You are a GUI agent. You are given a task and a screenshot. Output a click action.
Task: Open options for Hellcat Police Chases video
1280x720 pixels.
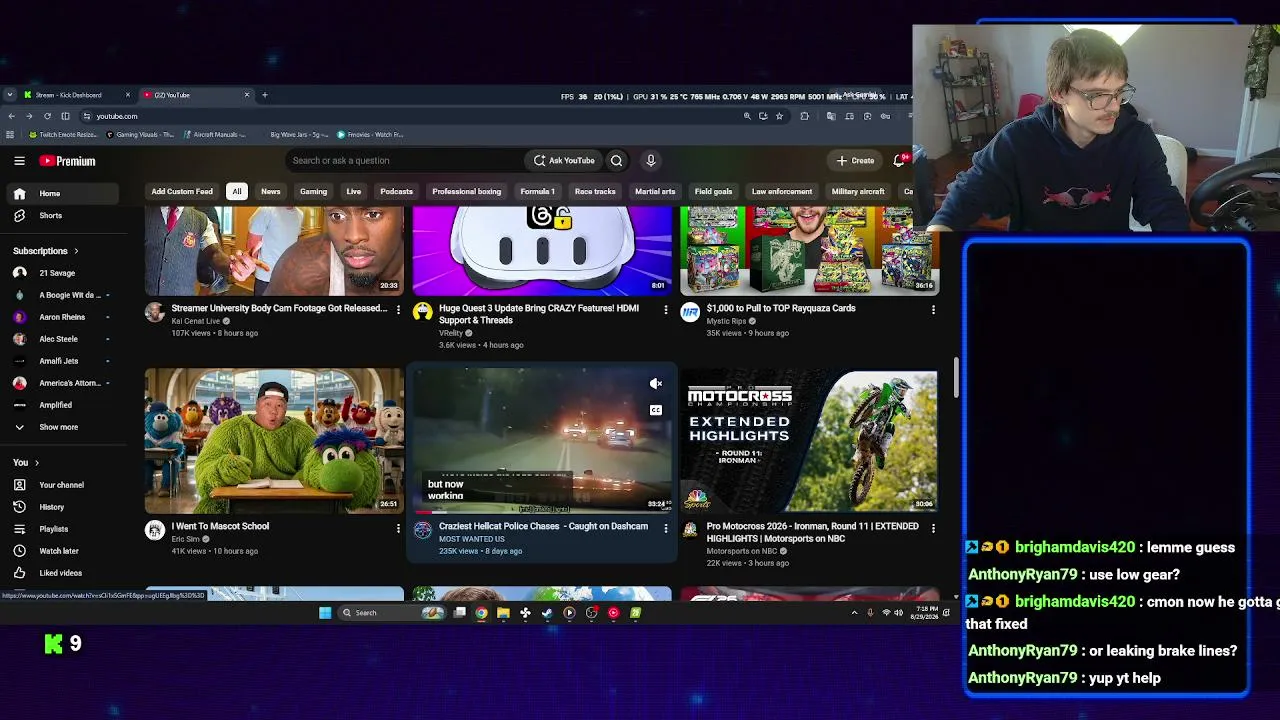click(x=666, y=528)
